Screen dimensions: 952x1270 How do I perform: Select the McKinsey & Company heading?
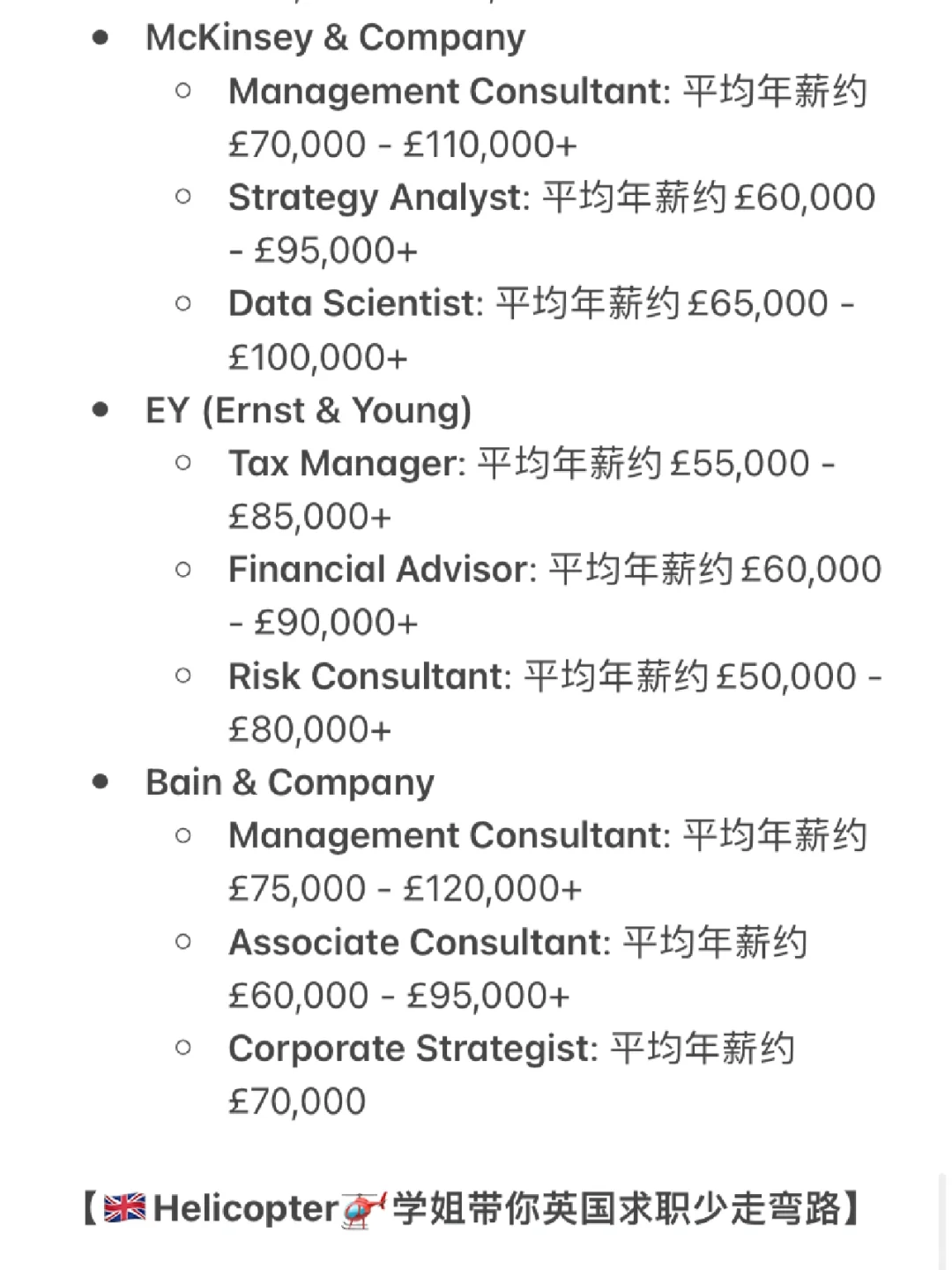coord(335,38)
